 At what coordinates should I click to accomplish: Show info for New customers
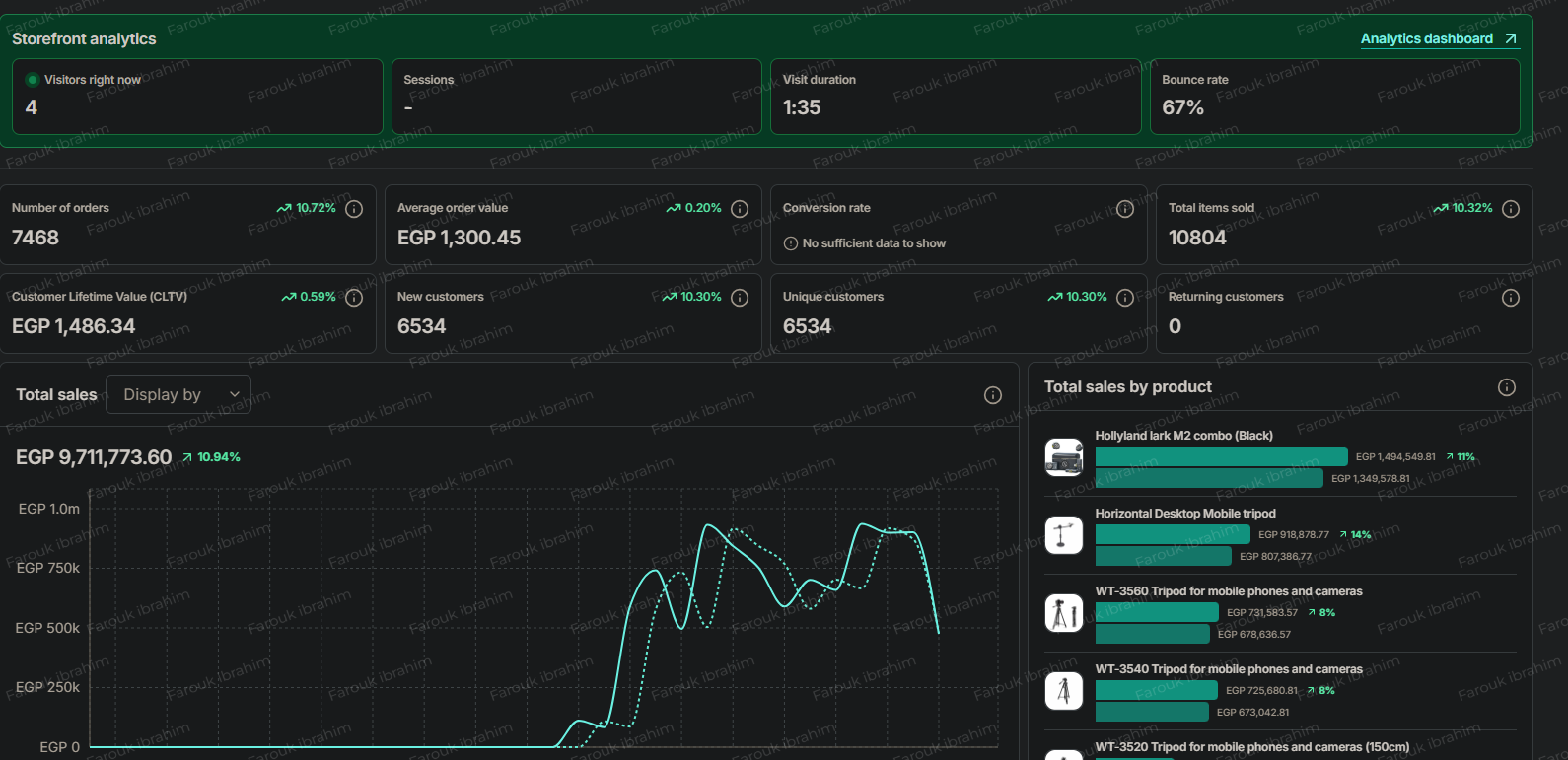click(740, 298)
